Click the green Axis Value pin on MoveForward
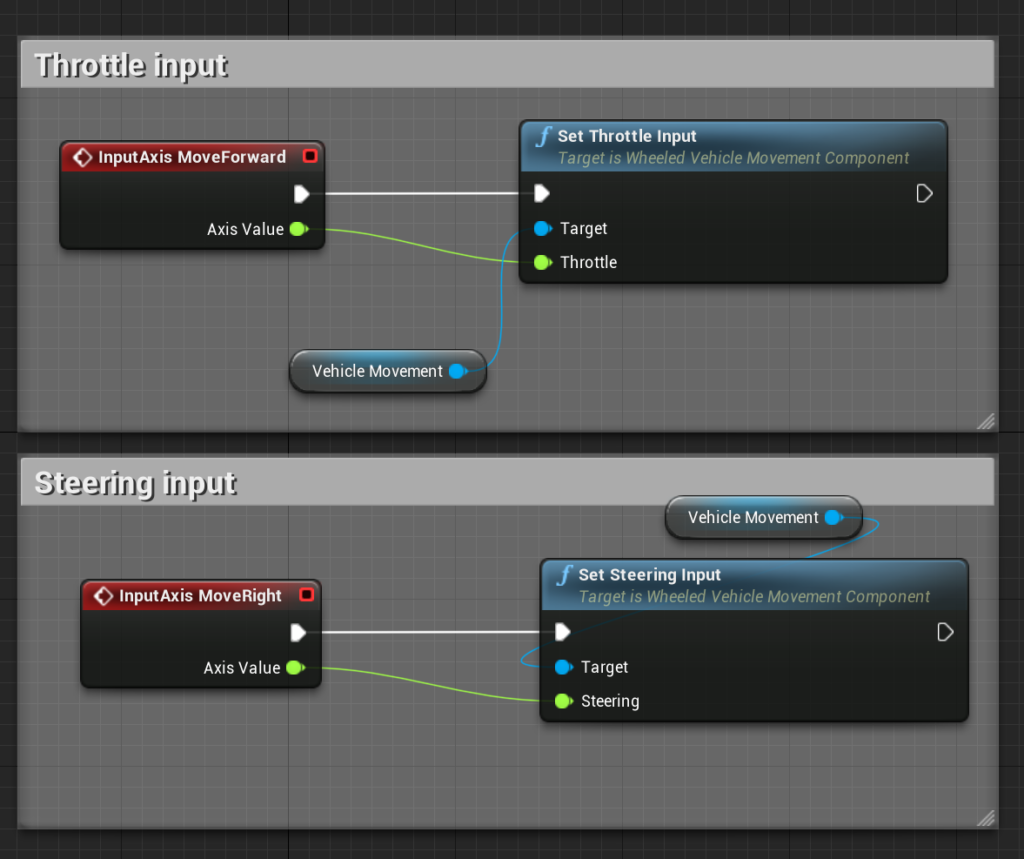The height and width of the screenshot is (859, 1024). pyautogui.click(x=298, y=229)
